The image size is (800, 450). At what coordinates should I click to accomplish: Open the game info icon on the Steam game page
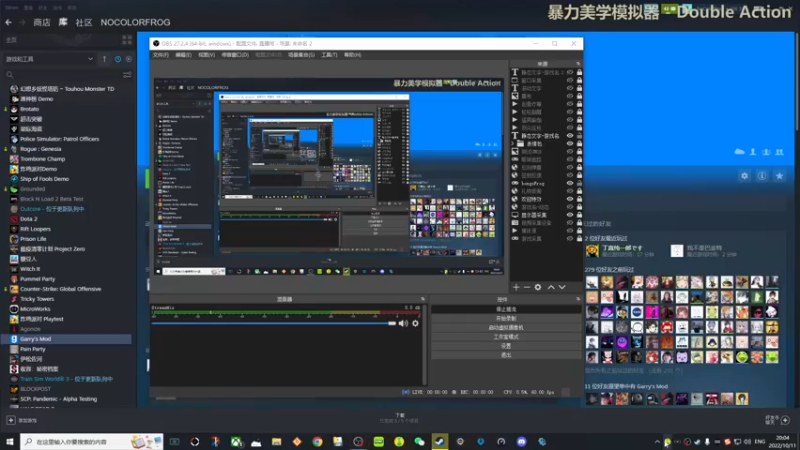pos(762,176)
